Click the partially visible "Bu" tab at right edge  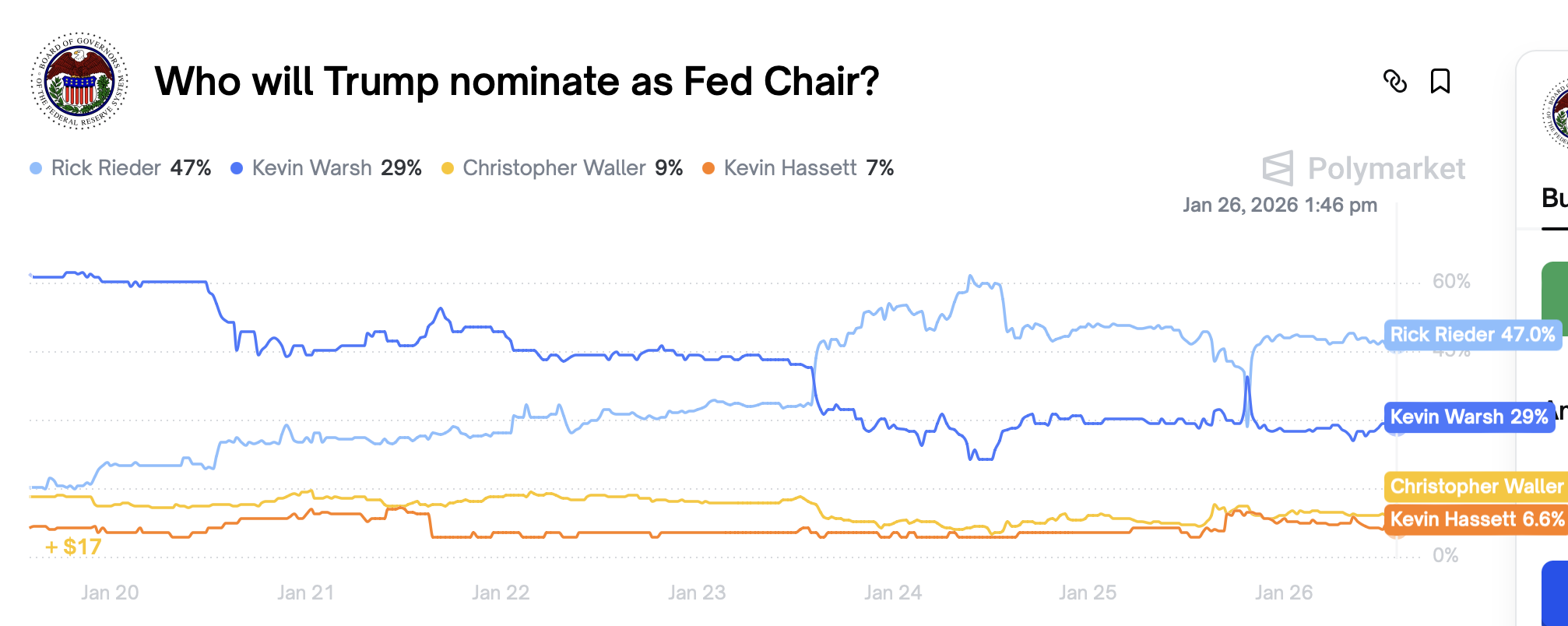click(x=1554, y=198)
